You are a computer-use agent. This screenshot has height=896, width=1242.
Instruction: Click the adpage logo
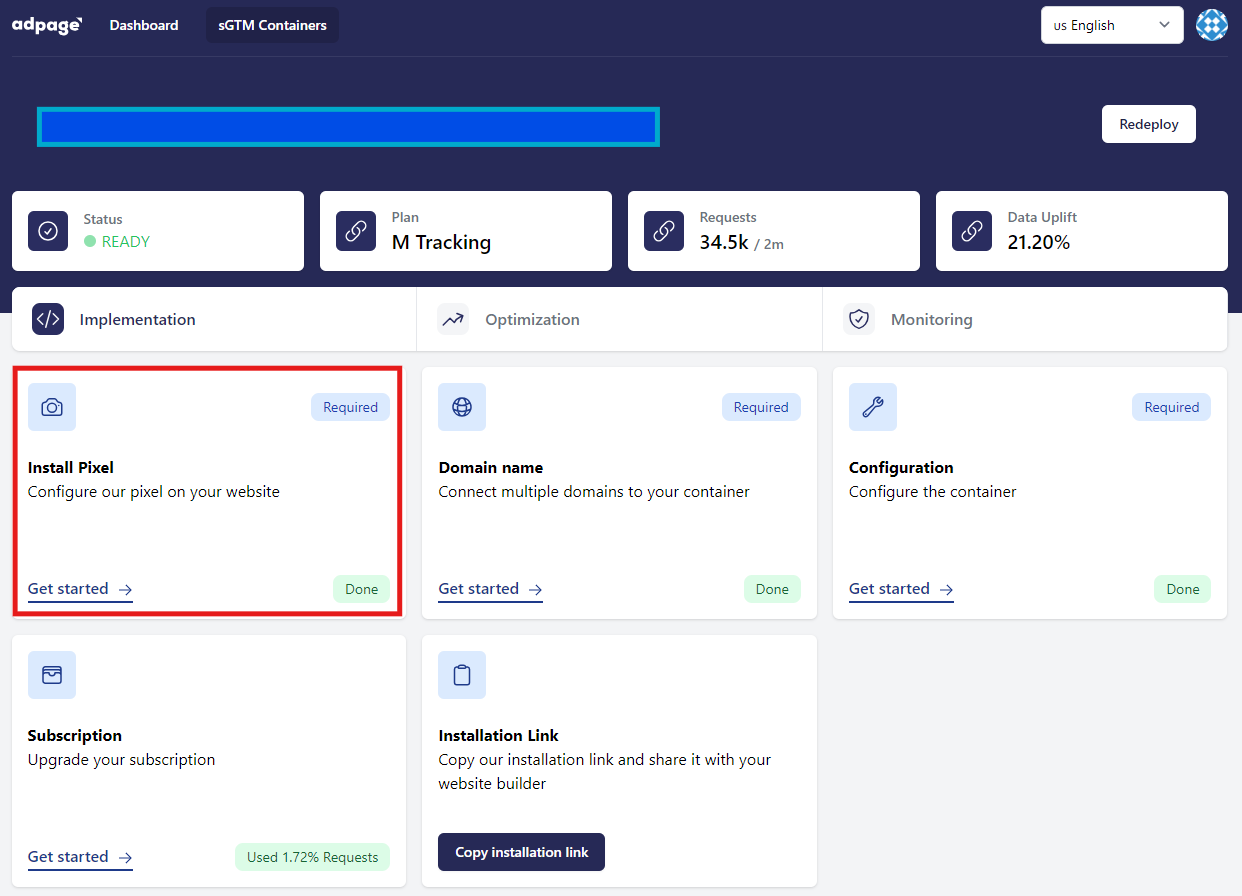click(47, 25)
